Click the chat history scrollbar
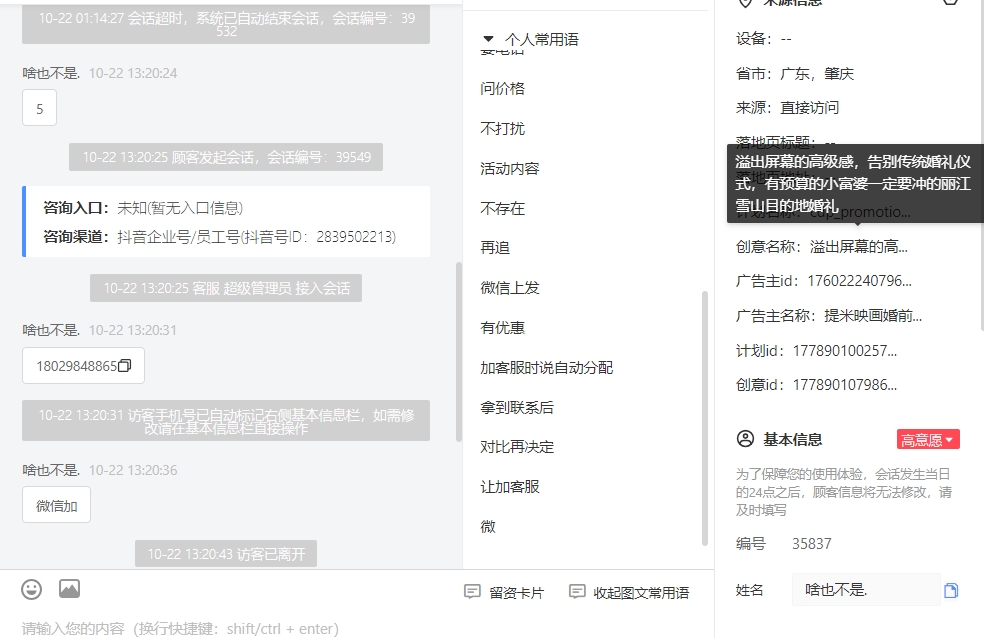Screen dimensions: 984x638 459,351
